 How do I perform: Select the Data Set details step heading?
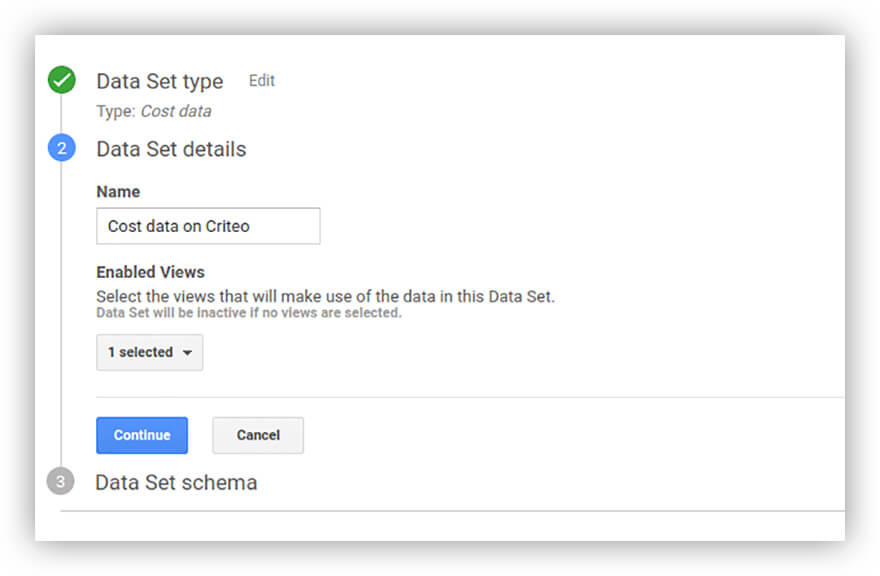point(171,149)
